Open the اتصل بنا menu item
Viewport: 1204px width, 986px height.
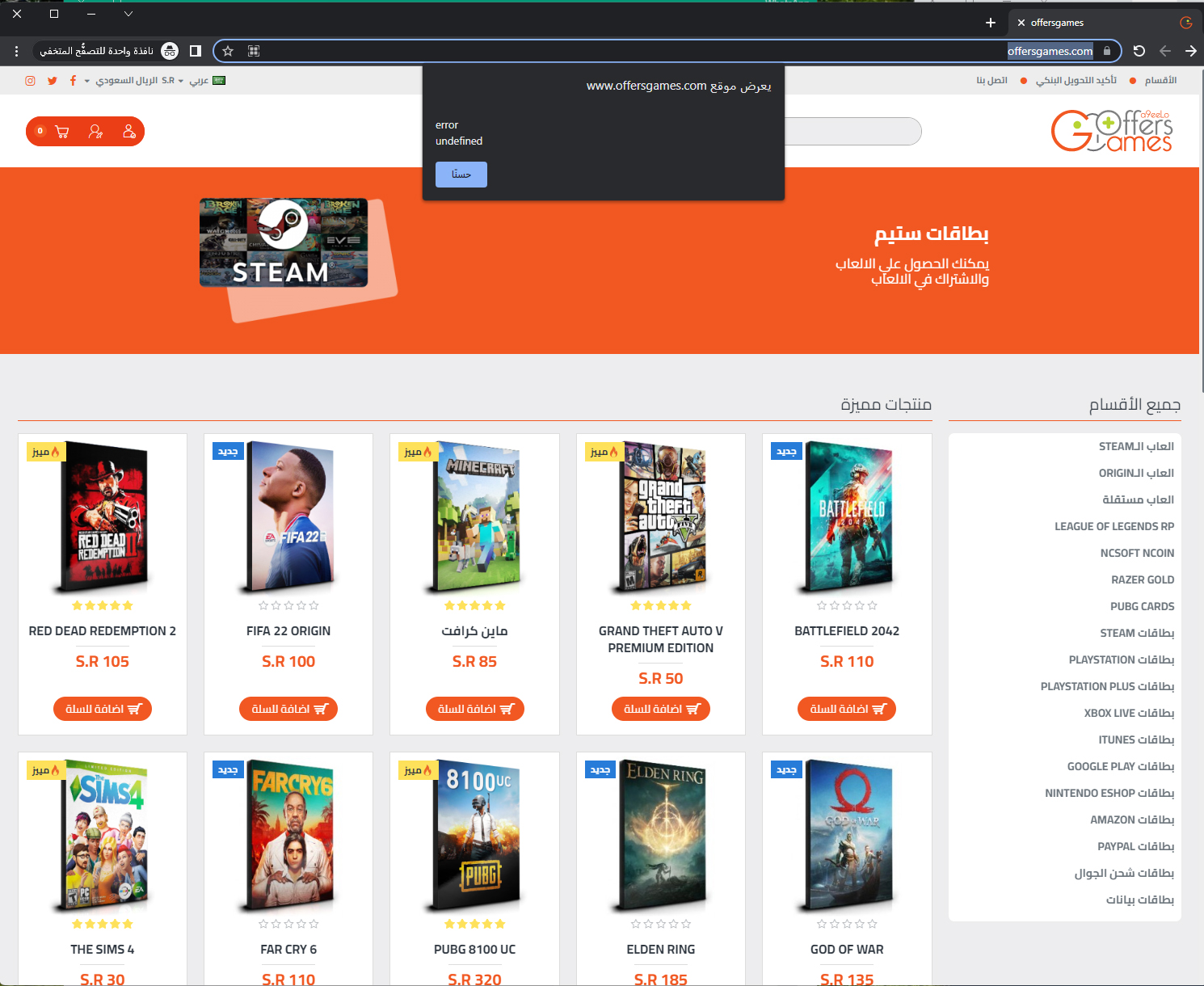click(x=991, y=81)
